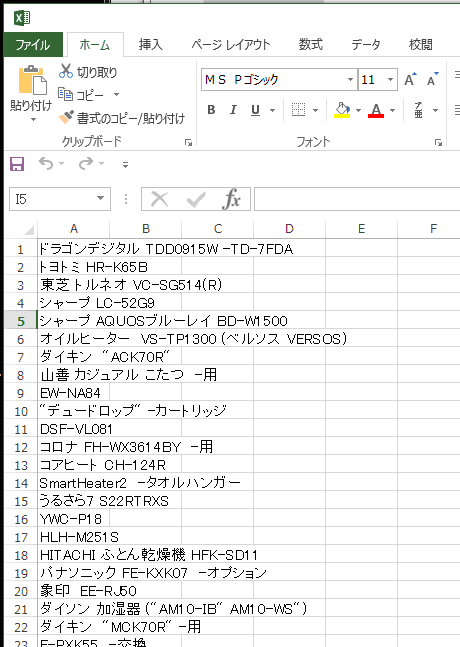Click the Name Box showing I5
This screenshot has width=460, height=647.
[60, 199]
